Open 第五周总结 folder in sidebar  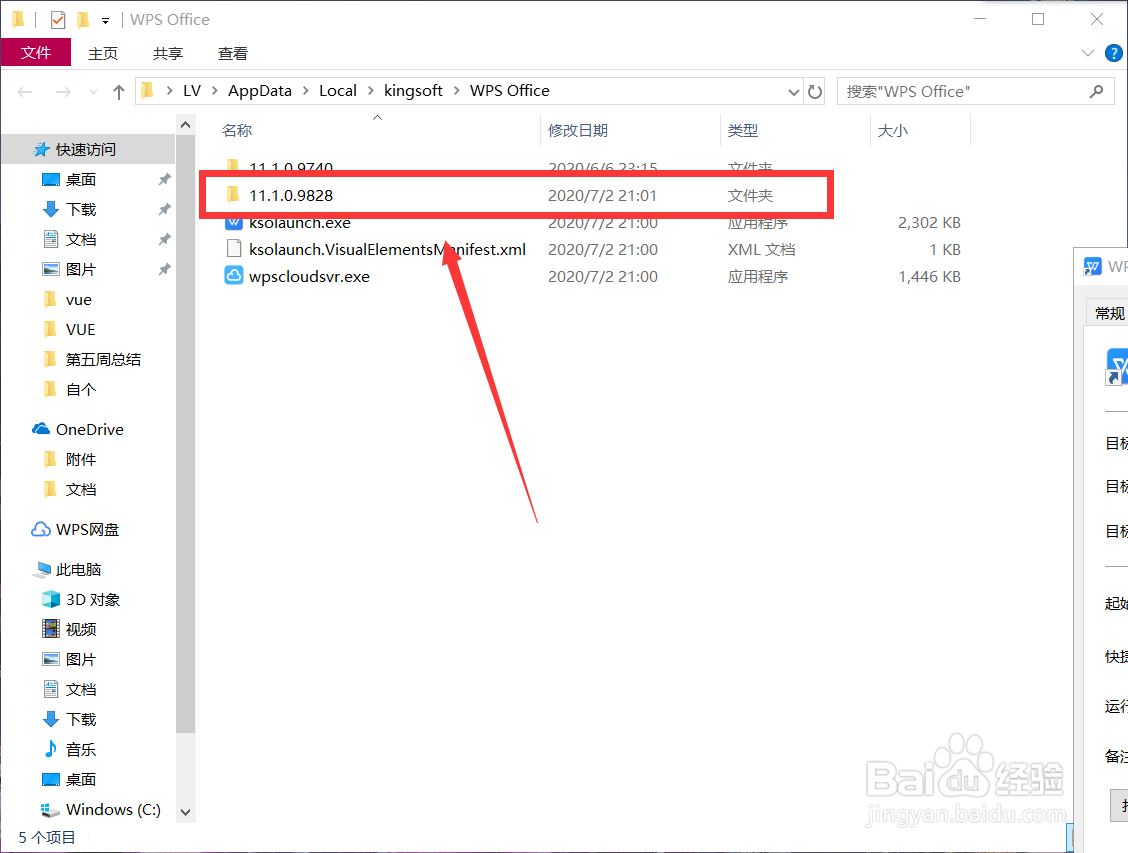coord(103,360)
